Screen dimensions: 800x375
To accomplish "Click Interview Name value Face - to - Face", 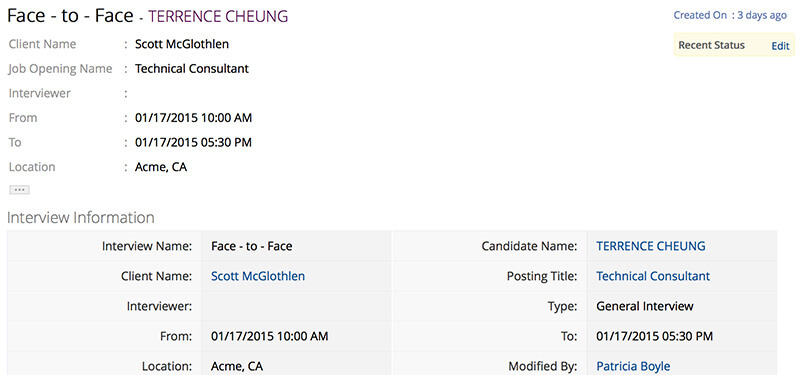I will click(x=252, y=246).
